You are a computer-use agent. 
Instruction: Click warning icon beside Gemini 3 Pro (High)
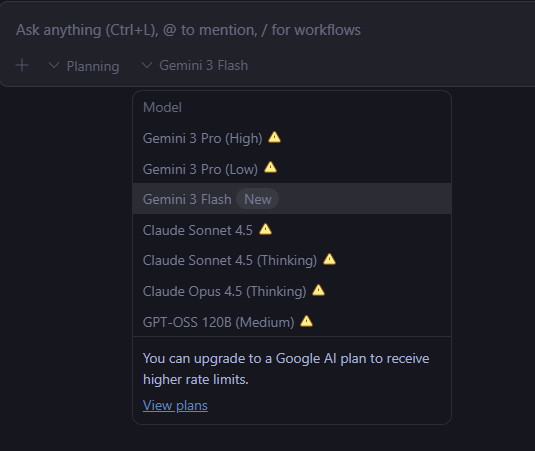point(274,137)
